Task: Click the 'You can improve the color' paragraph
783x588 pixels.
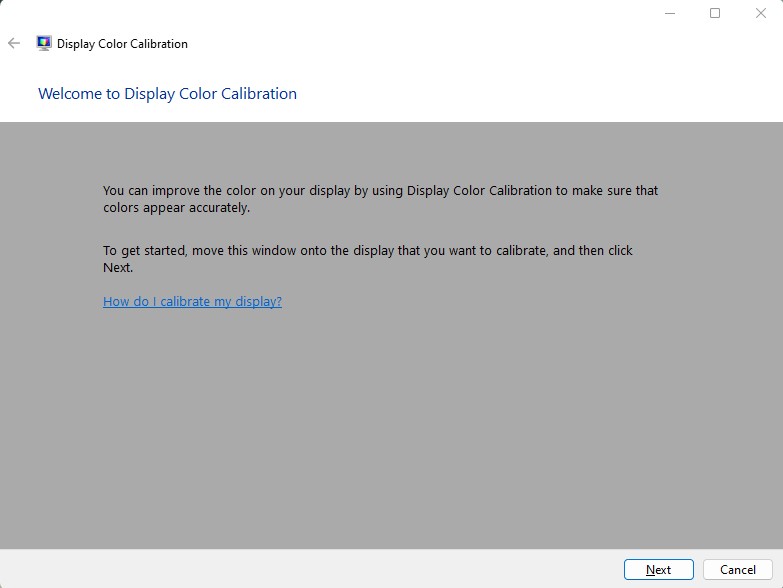Action: point(381,199)
